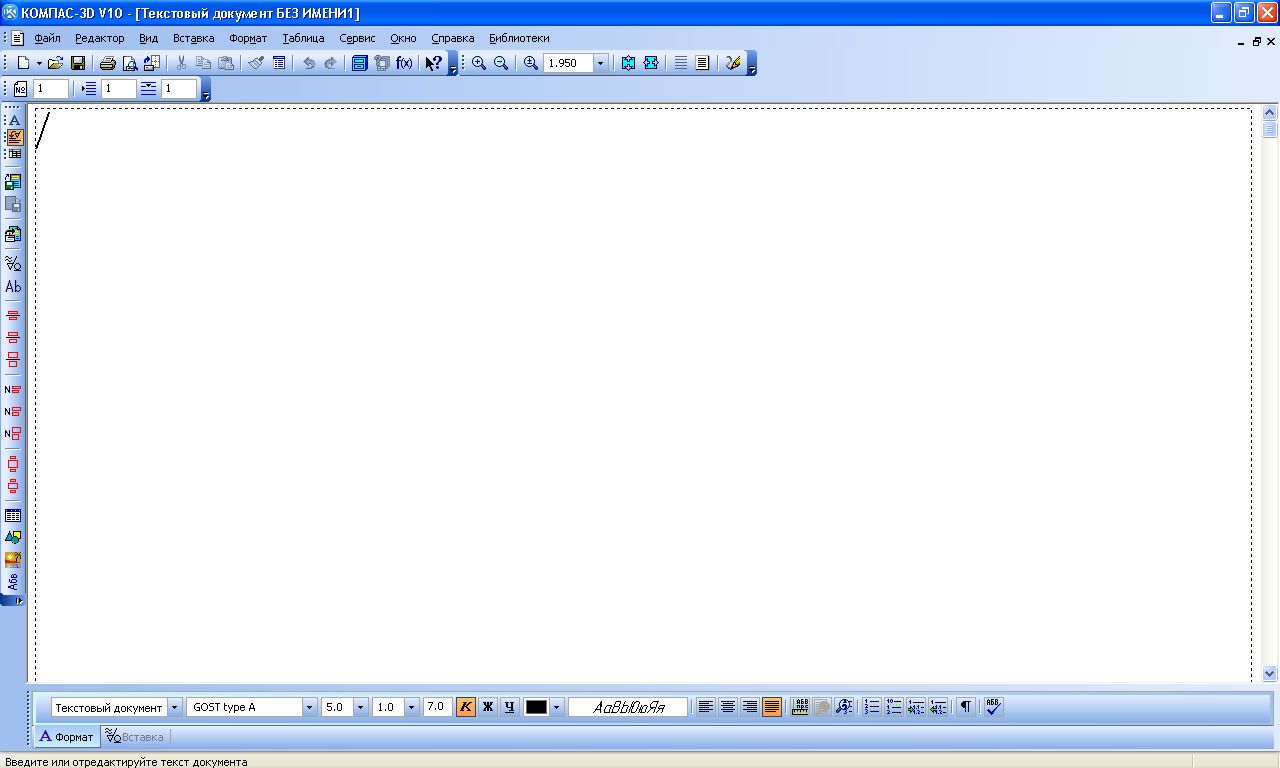Viewport: 1280px width, 768px height.
Task: Click the greyed-out Paste clipboard icon
Action: click(x=225, y=63)
